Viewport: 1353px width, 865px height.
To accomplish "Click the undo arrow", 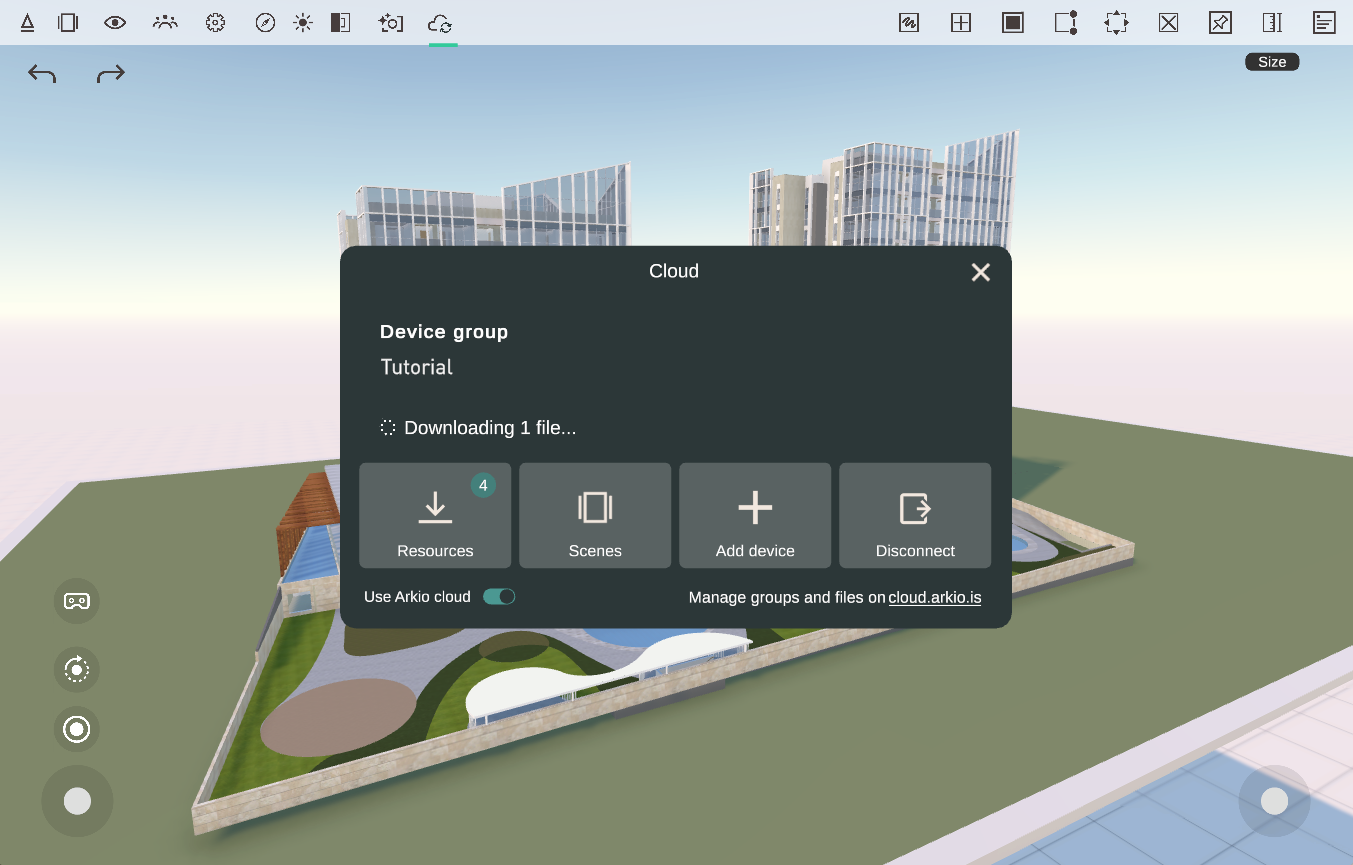I will point(42,73).
